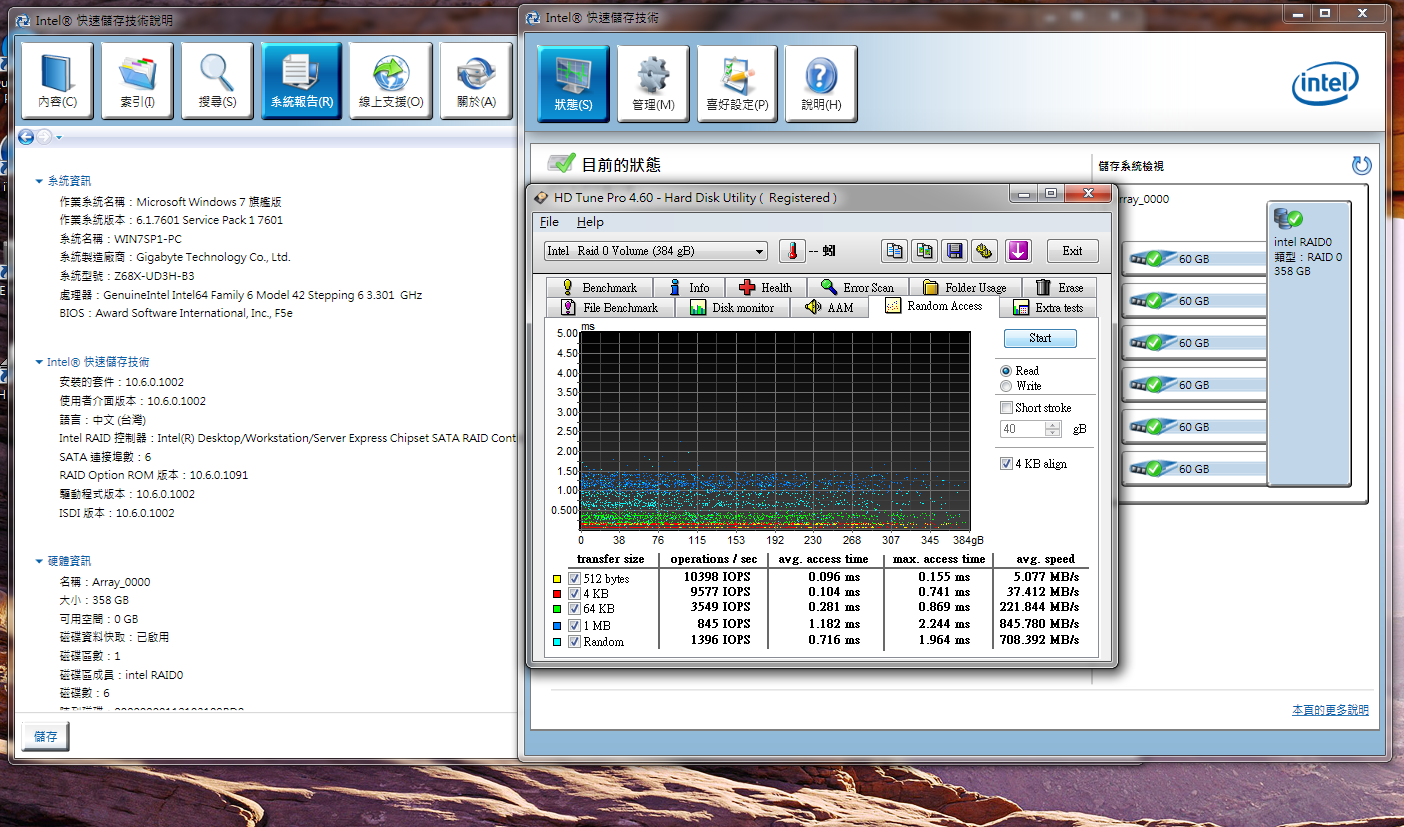Click the yellow 512 bytes color swatch

click(x=557, y=579)
